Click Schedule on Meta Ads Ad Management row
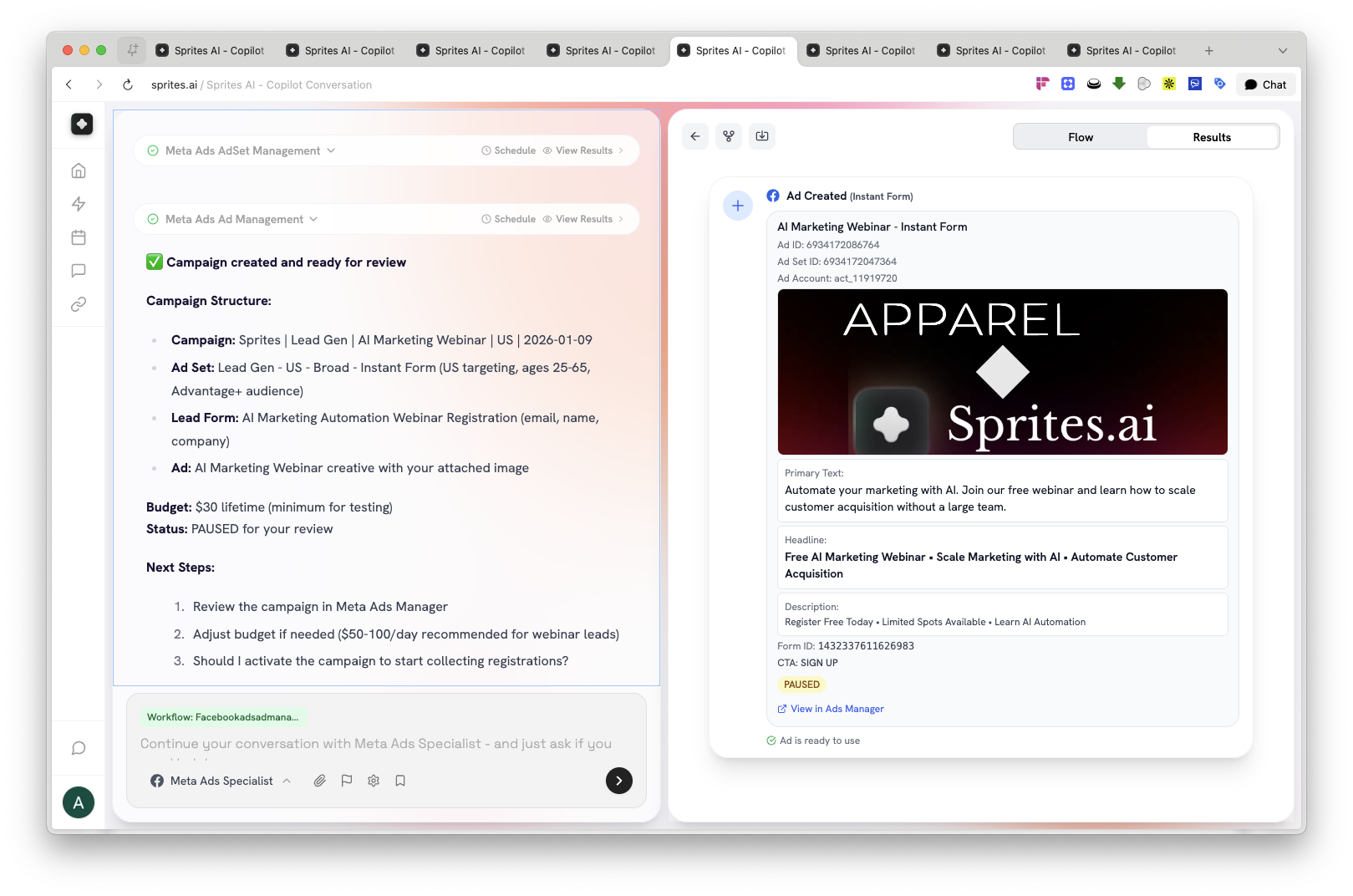Viewport: 1353px width, 896px height. (x=508, y=219)
